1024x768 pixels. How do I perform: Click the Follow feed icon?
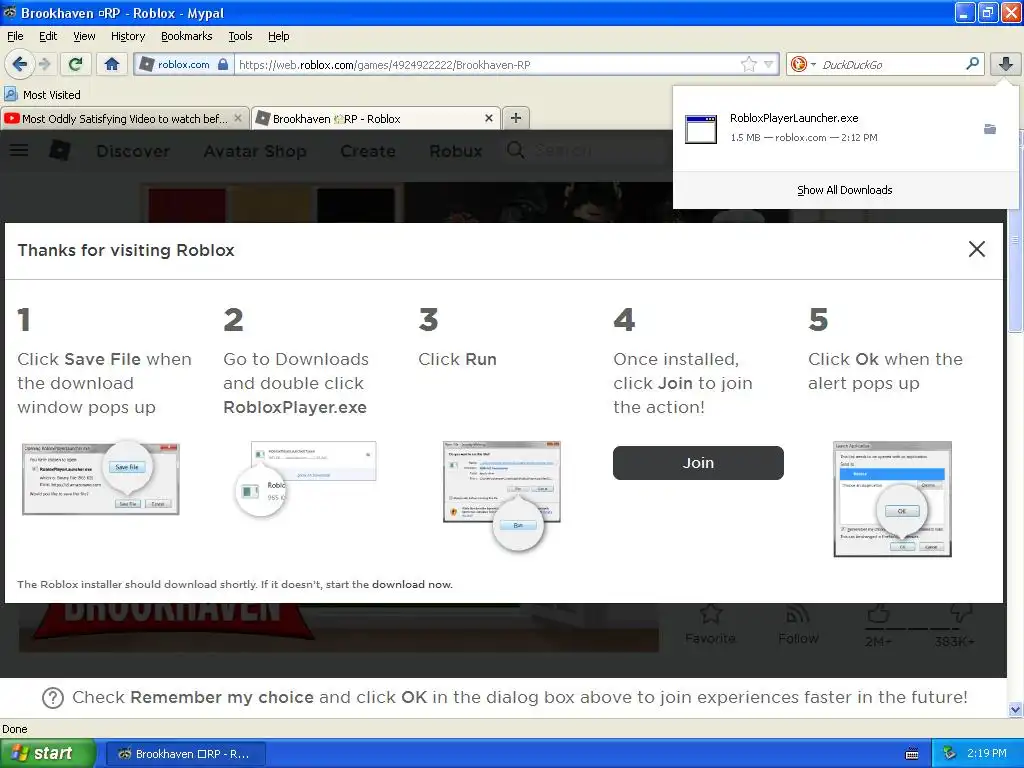[x=798, y=614]
